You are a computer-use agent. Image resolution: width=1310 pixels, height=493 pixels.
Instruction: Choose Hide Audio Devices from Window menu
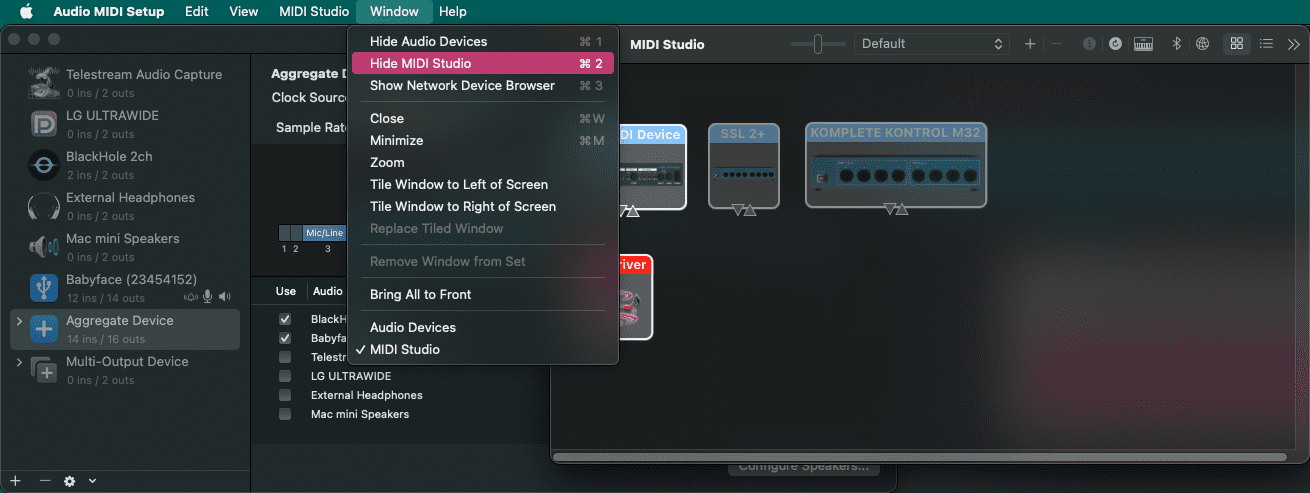tap(484, 41)
